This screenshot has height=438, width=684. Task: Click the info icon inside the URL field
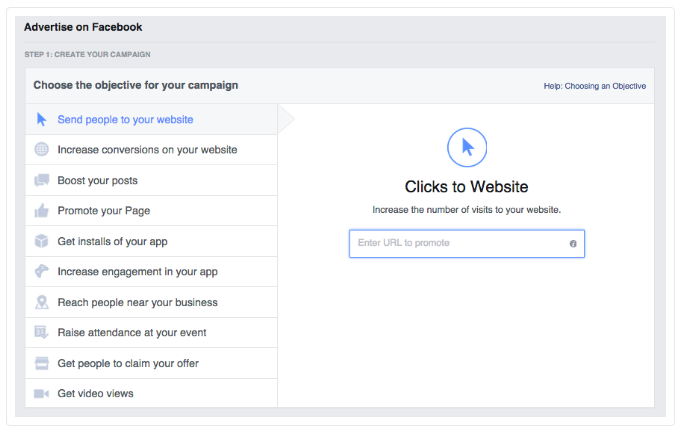coord(573,244)
